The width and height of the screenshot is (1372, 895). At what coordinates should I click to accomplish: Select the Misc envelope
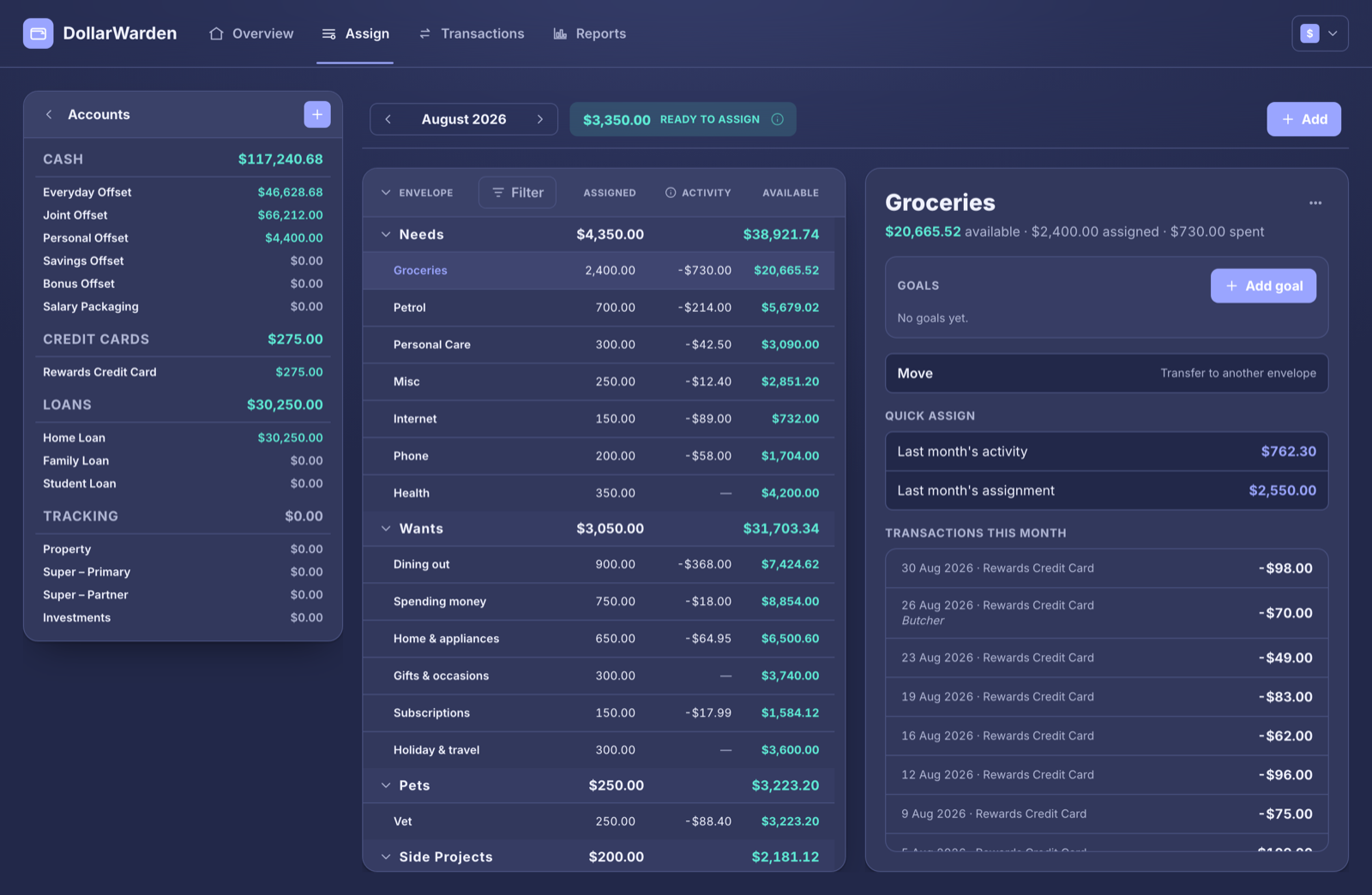coord(599,381)
